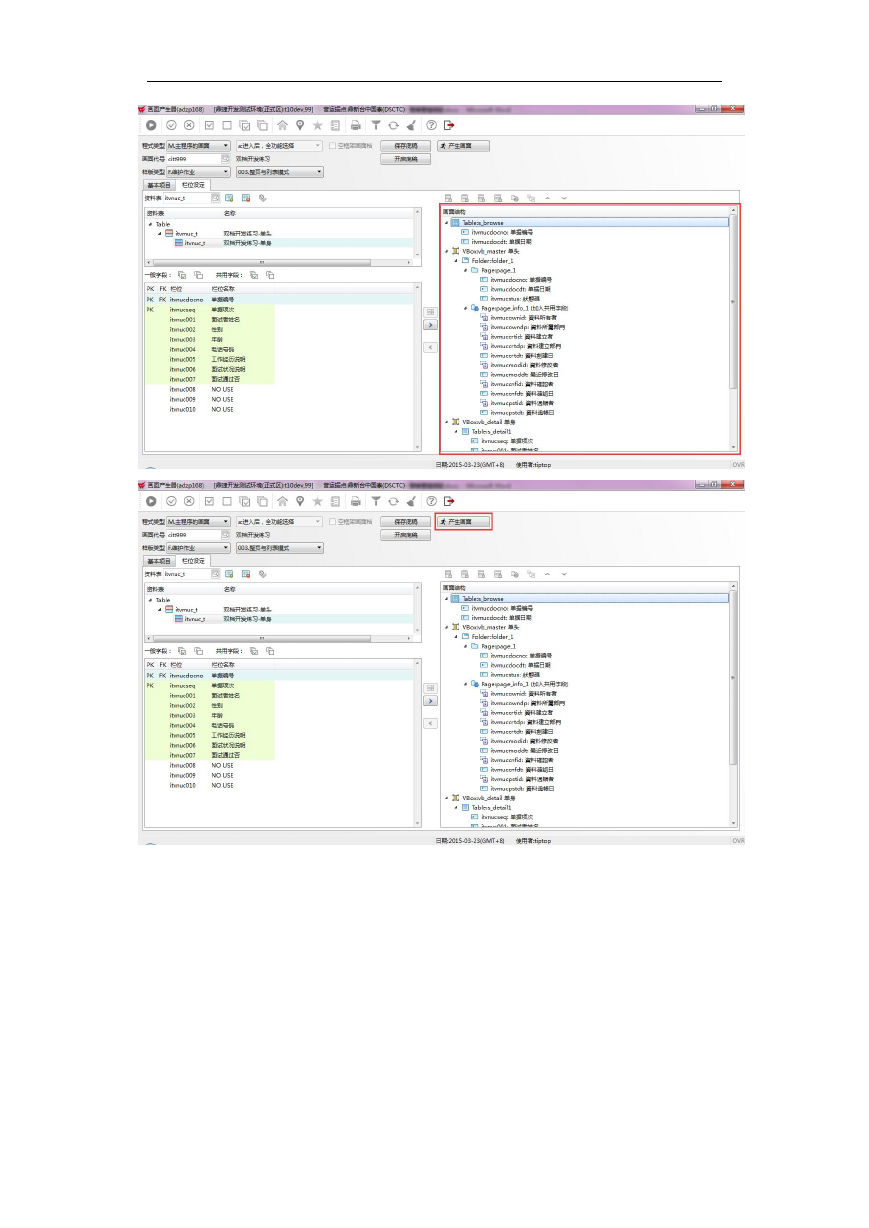
Task: Click the circled checkmark icon in upper toolbar
Action: tap(172, 125)
